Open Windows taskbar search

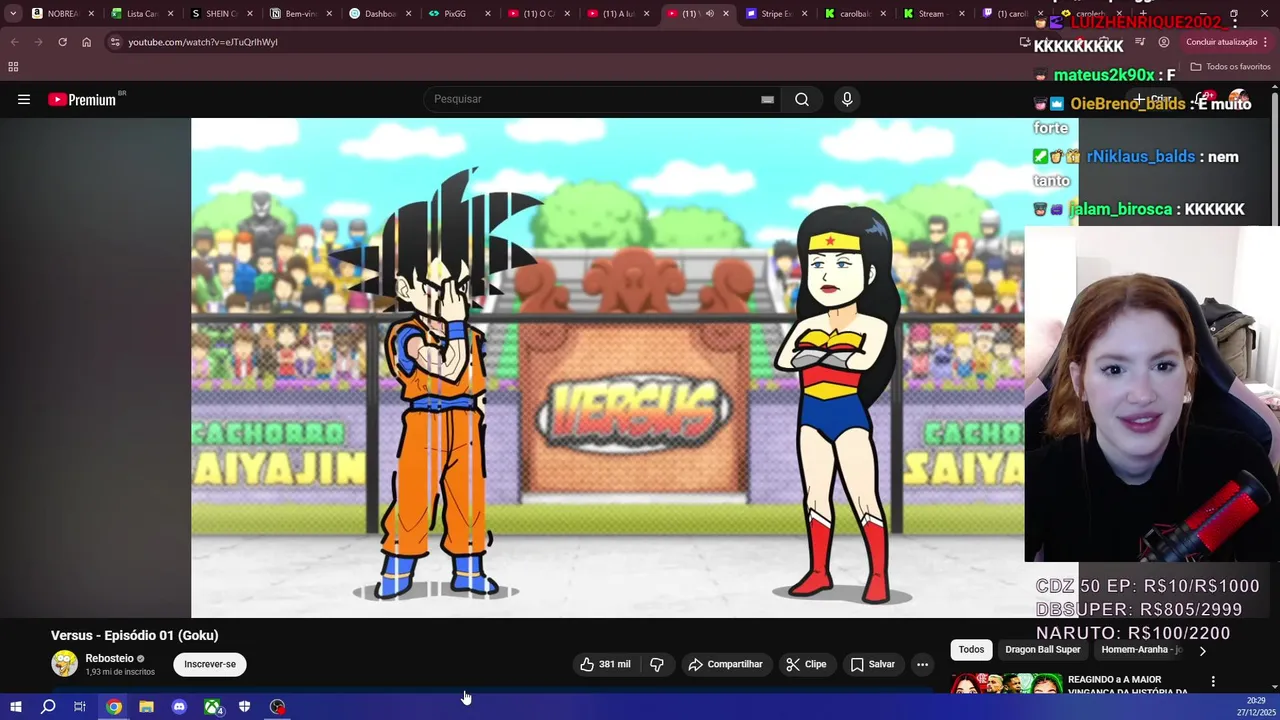pyautogui.click(x=48, y=707)
